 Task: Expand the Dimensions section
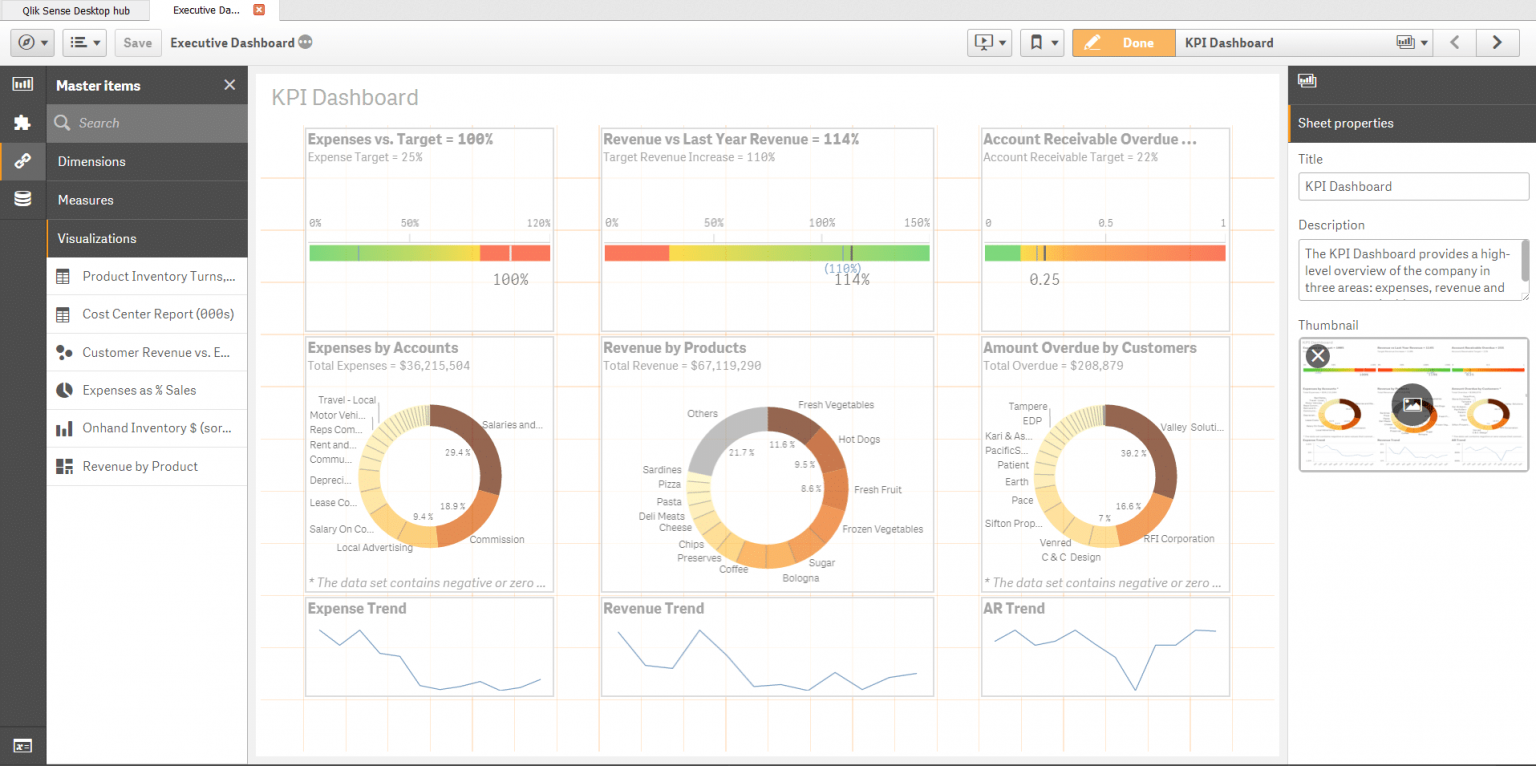(x=147, y=161)
